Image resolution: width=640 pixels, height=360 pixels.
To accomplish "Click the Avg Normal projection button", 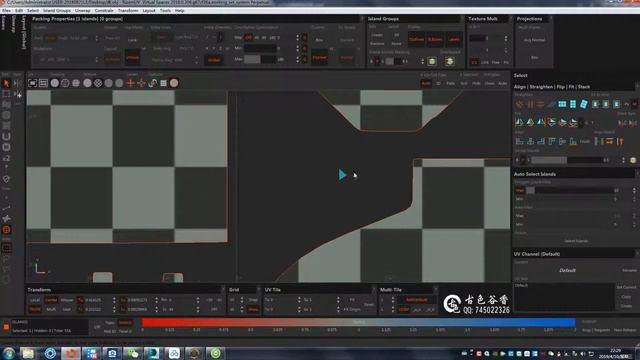I will pos(534,40).
